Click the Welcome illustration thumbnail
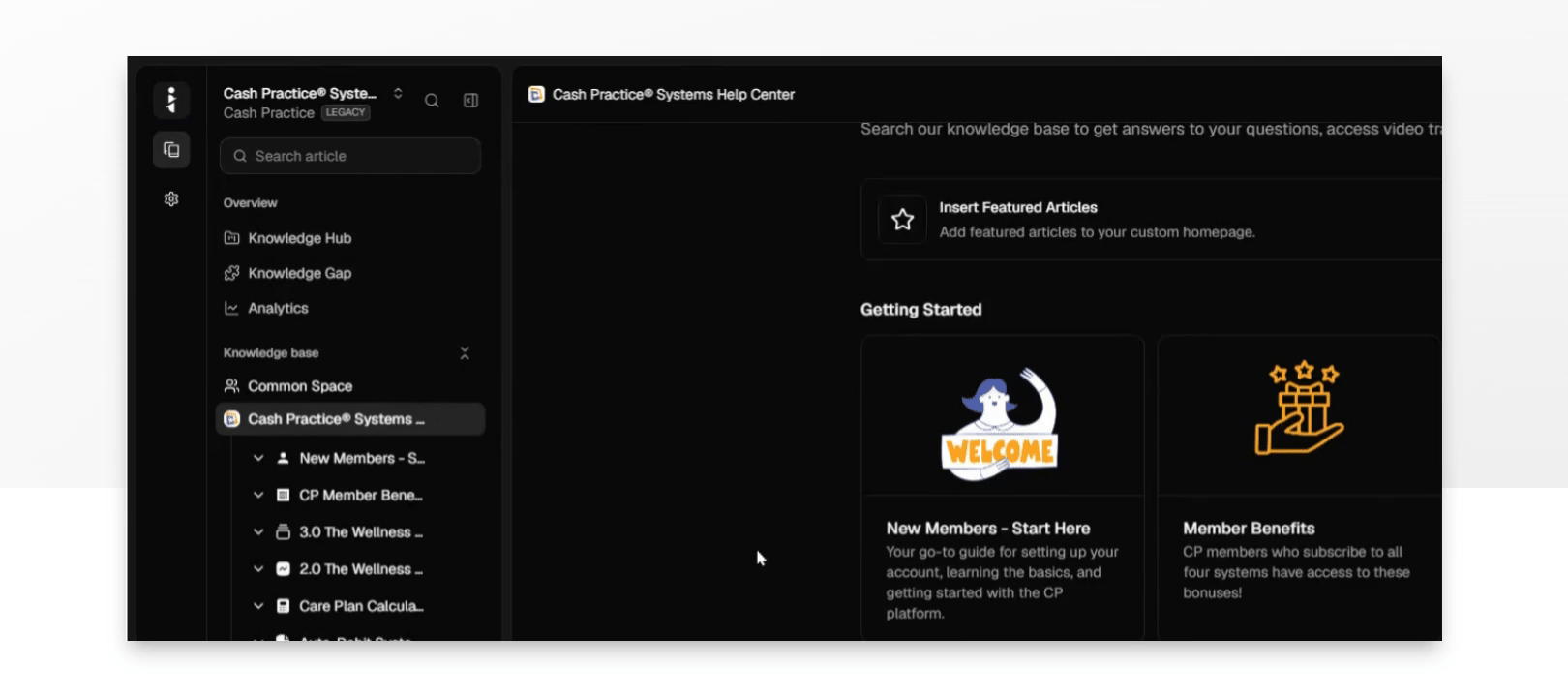The width and height of the screenshot is (1568, 697). tap(1002, 424)
